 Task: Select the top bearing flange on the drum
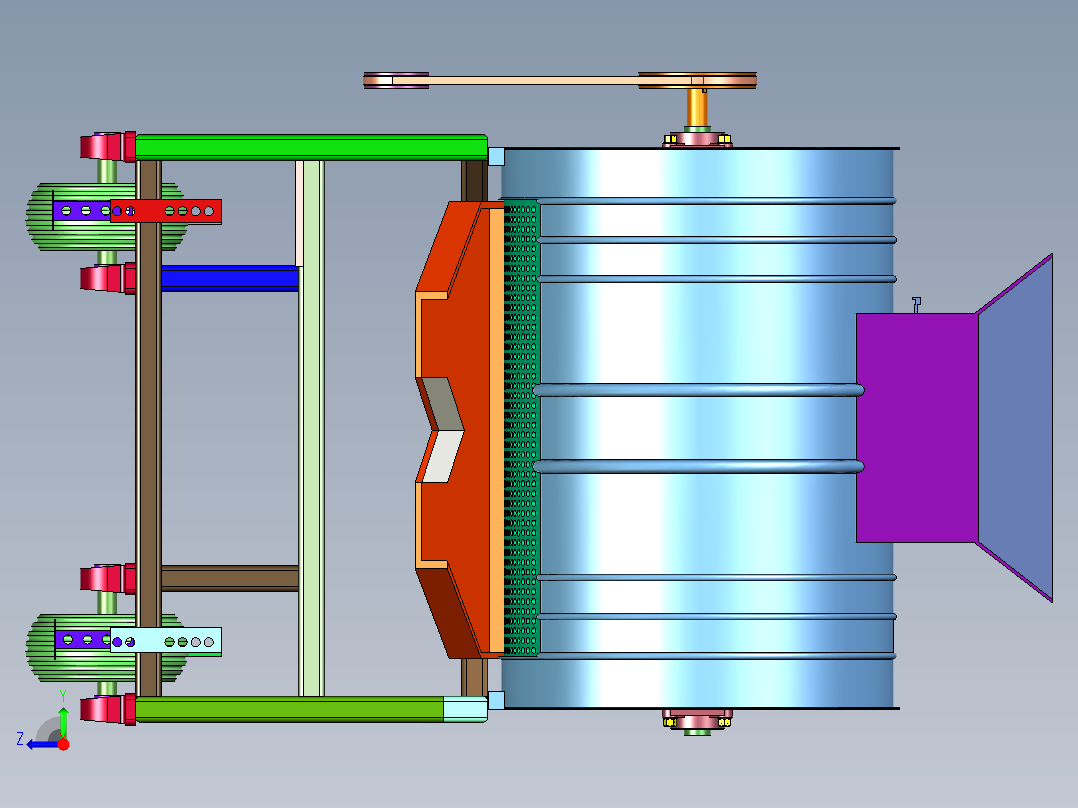[697, 138]
